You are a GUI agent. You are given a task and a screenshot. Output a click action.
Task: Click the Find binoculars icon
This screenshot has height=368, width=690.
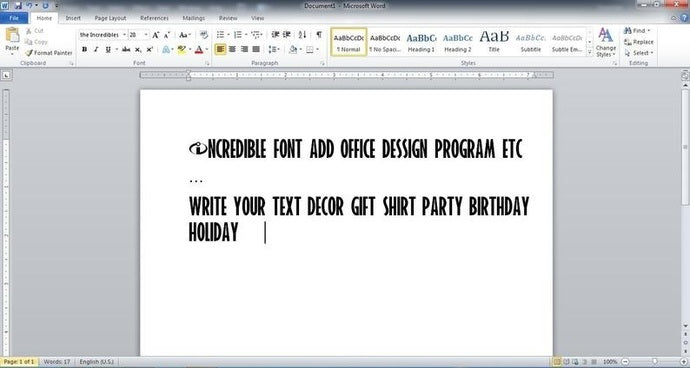[x=628, y=30]
